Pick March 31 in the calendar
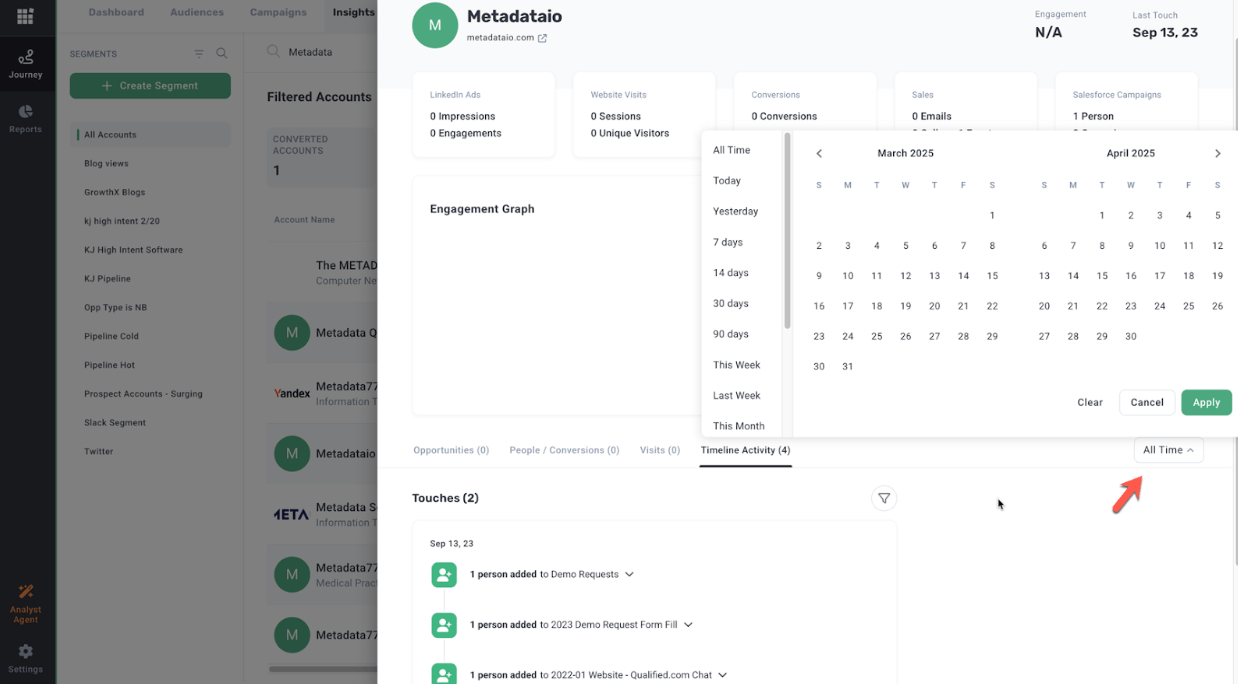1238x684 pixels. (x=848, y=367)
